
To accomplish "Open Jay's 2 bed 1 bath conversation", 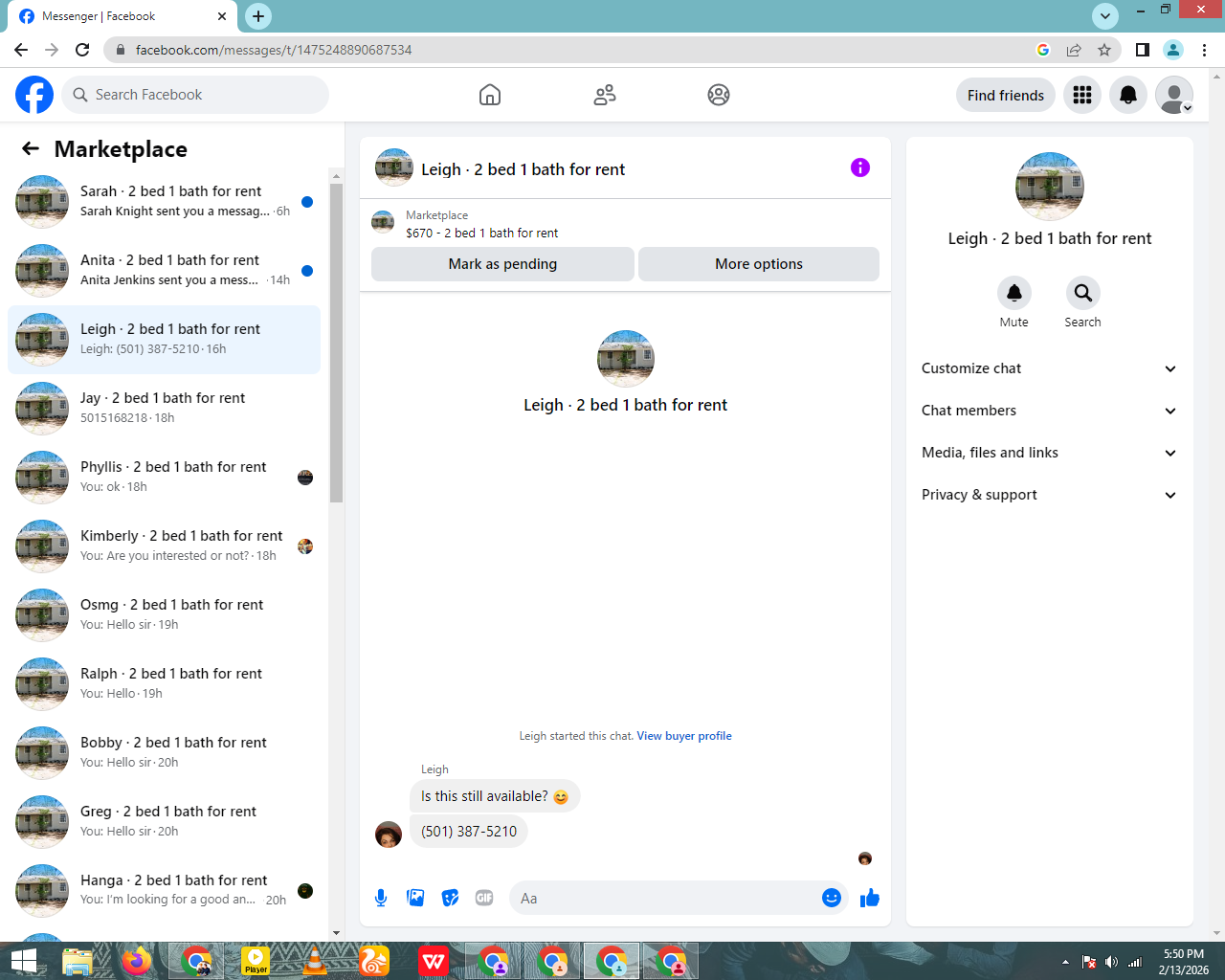I will (x=164, y=409).
